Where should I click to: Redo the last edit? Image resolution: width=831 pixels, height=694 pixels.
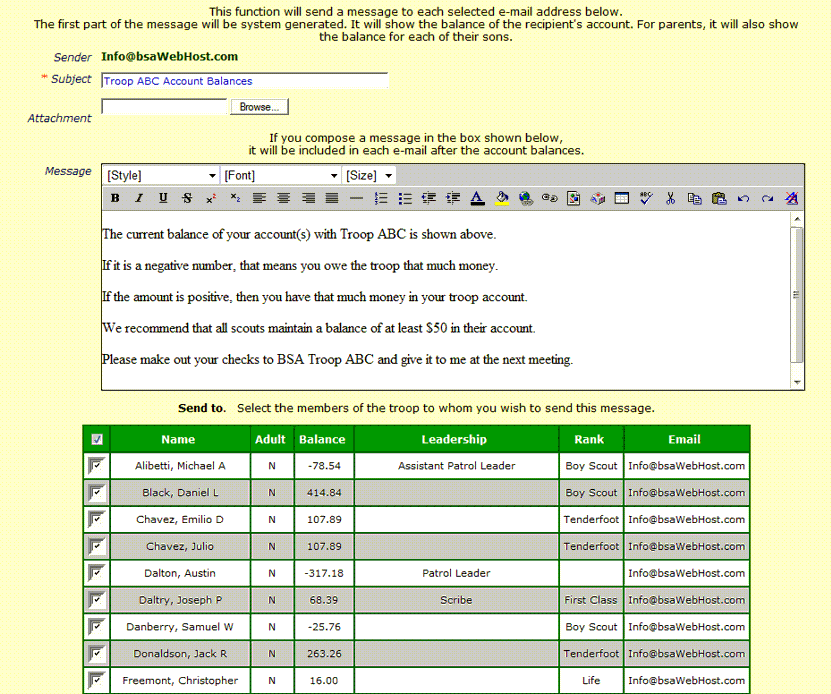[767, 199]
